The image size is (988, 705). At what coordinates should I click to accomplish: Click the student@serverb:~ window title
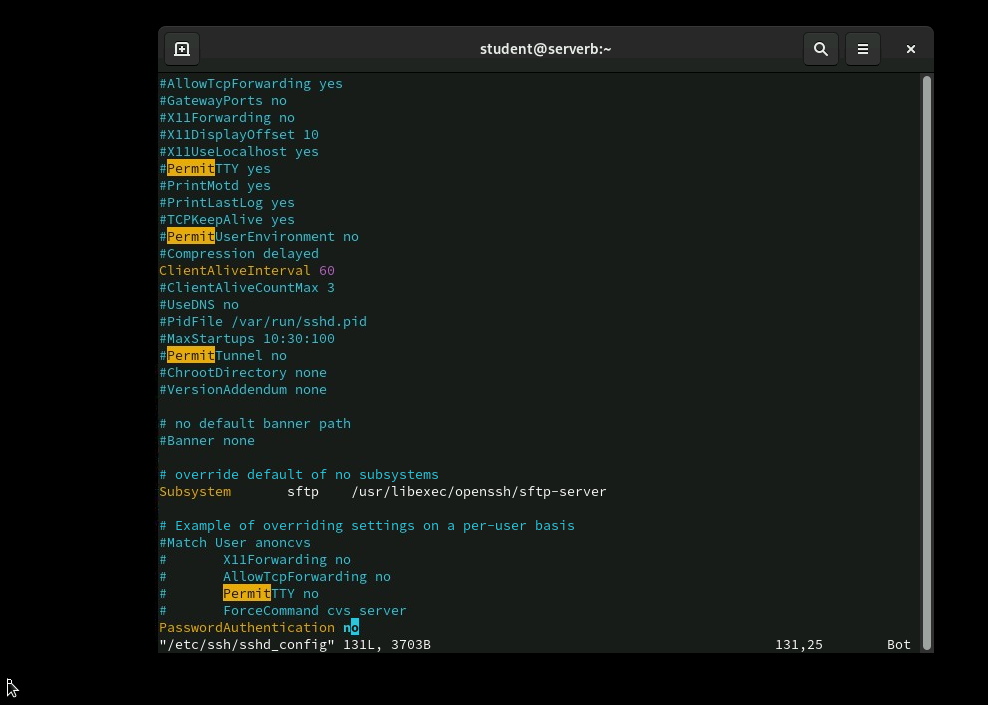coord(546,48)
